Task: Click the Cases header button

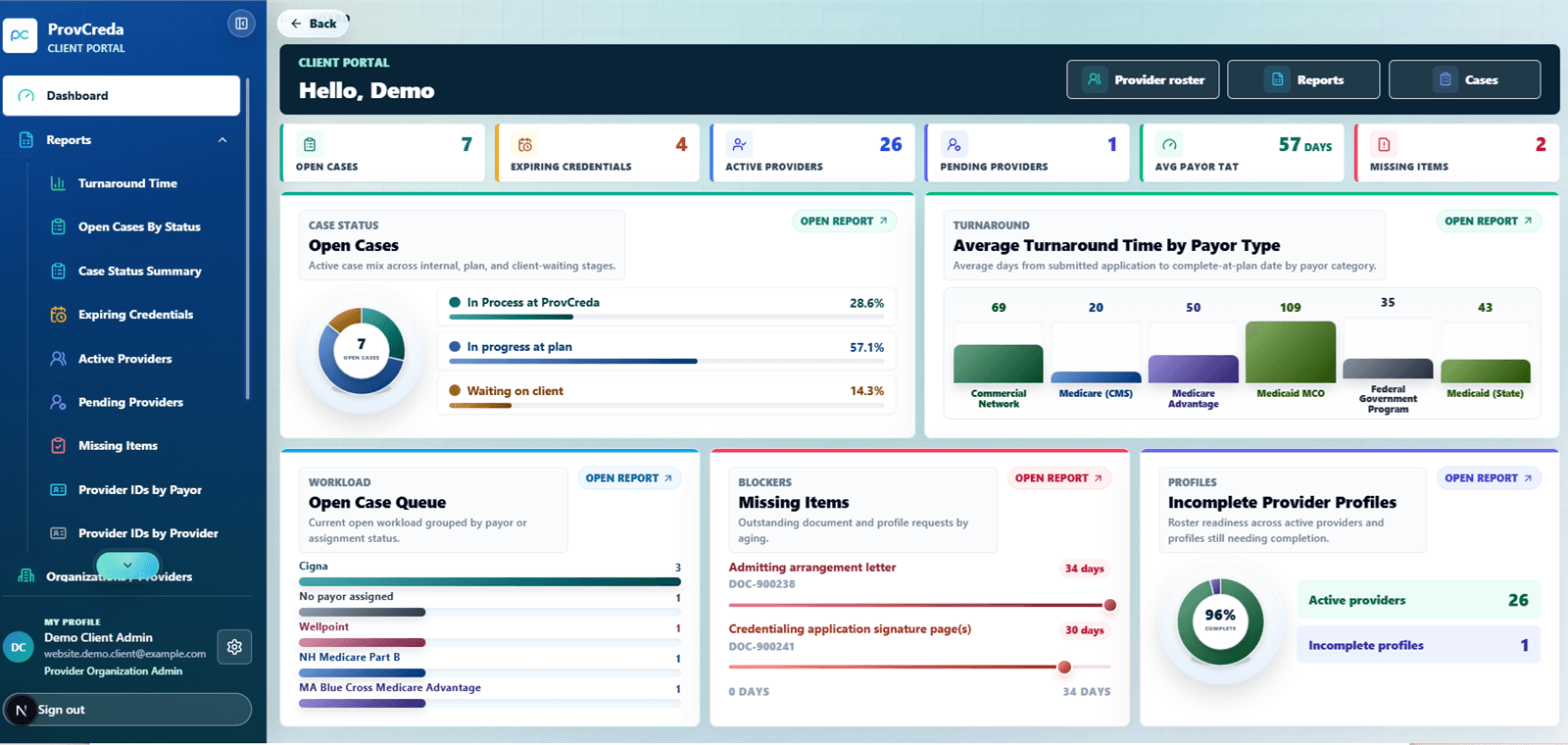Action: (x=1464, y=79)
